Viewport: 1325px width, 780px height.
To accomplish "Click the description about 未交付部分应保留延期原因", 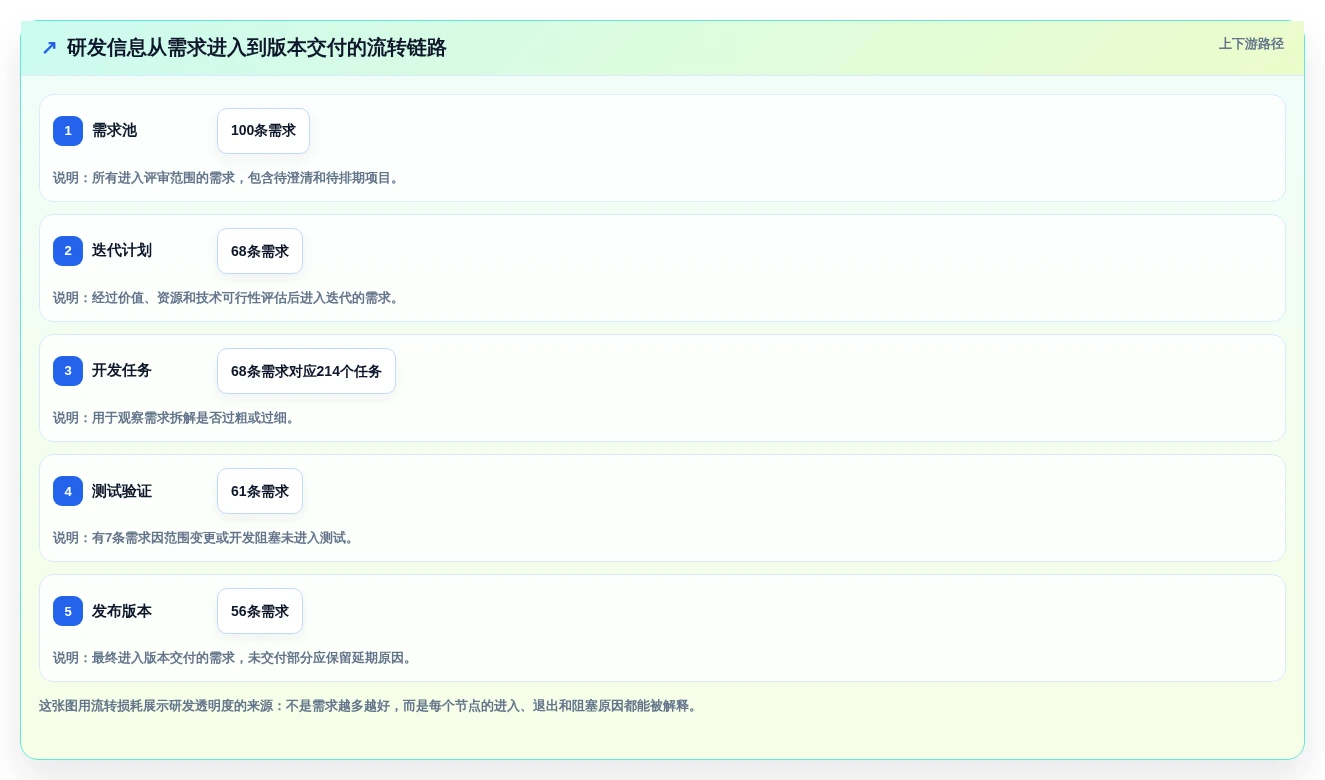I will [x=234, y=658].
